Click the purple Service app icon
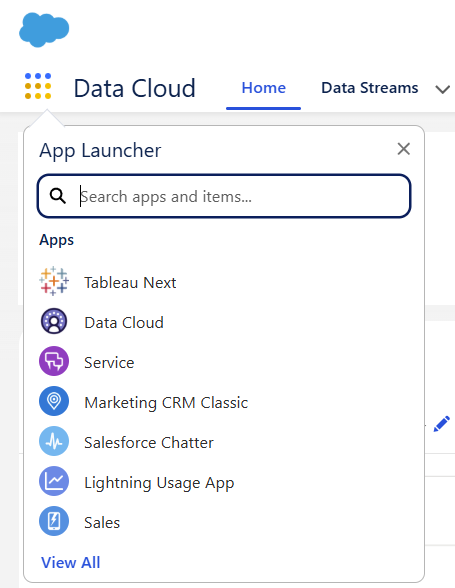 (54, 361)
